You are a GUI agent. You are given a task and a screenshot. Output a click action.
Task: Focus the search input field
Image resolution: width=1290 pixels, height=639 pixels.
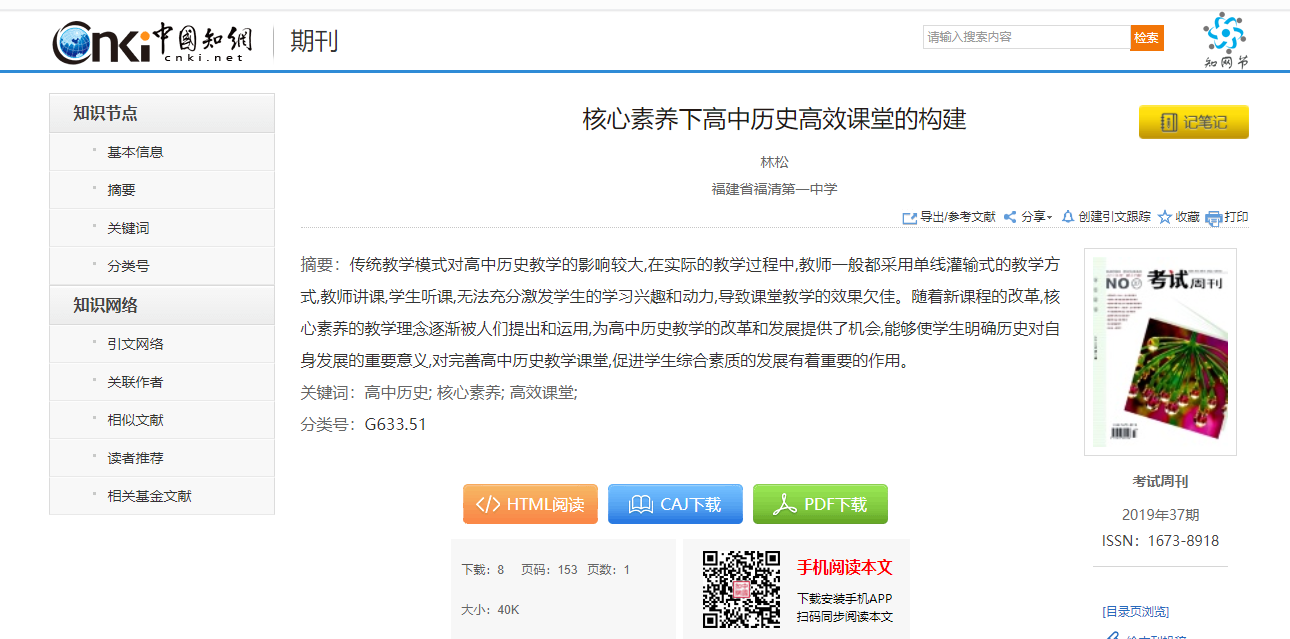(x=1025, y=37)
